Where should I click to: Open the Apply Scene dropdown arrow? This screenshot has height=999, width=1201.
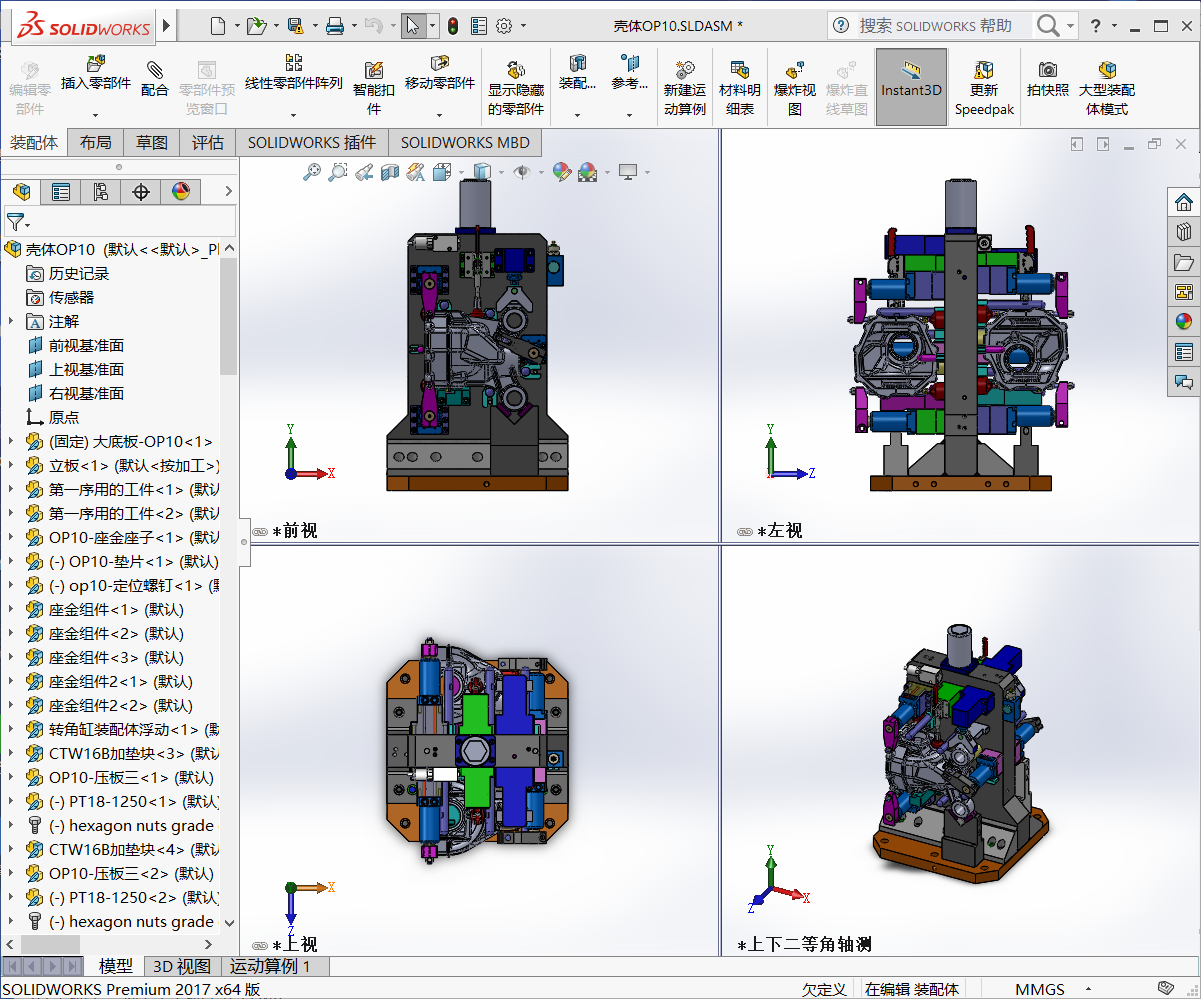606,173
